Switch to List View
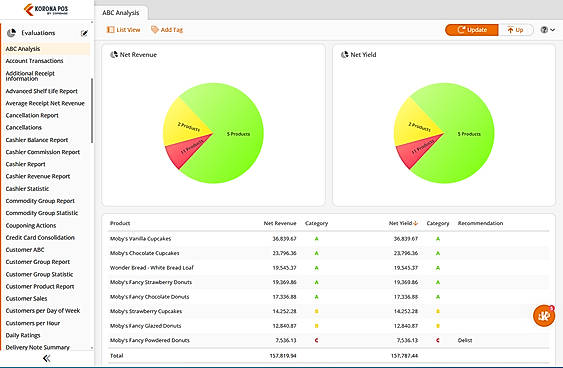 (124, 30)
